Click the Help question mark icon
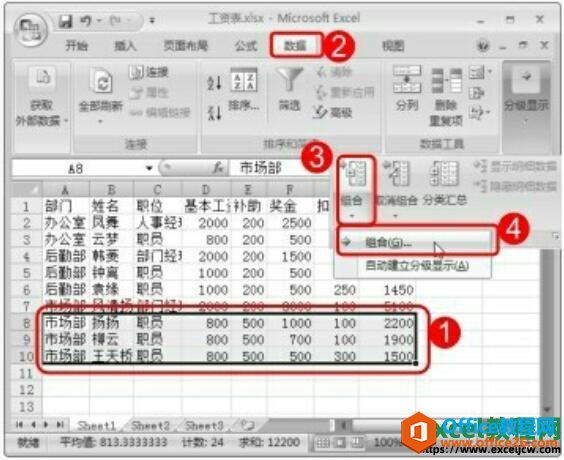Screen dimensions: 564x460 [484, 46]
